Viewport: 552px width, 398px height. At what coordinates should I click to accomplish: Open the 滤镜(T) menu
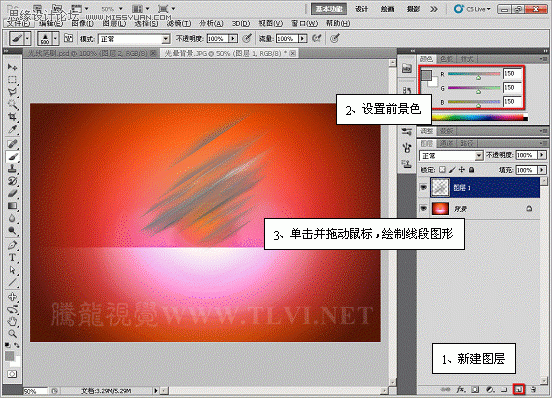tap(179, 23)
